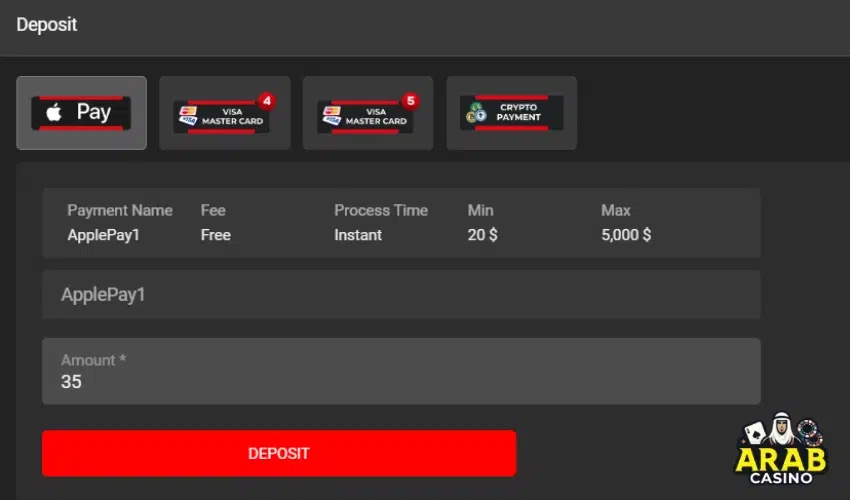Click the Fee column label
The width and height of the screenshot is (850, 500).
point(213,210)
